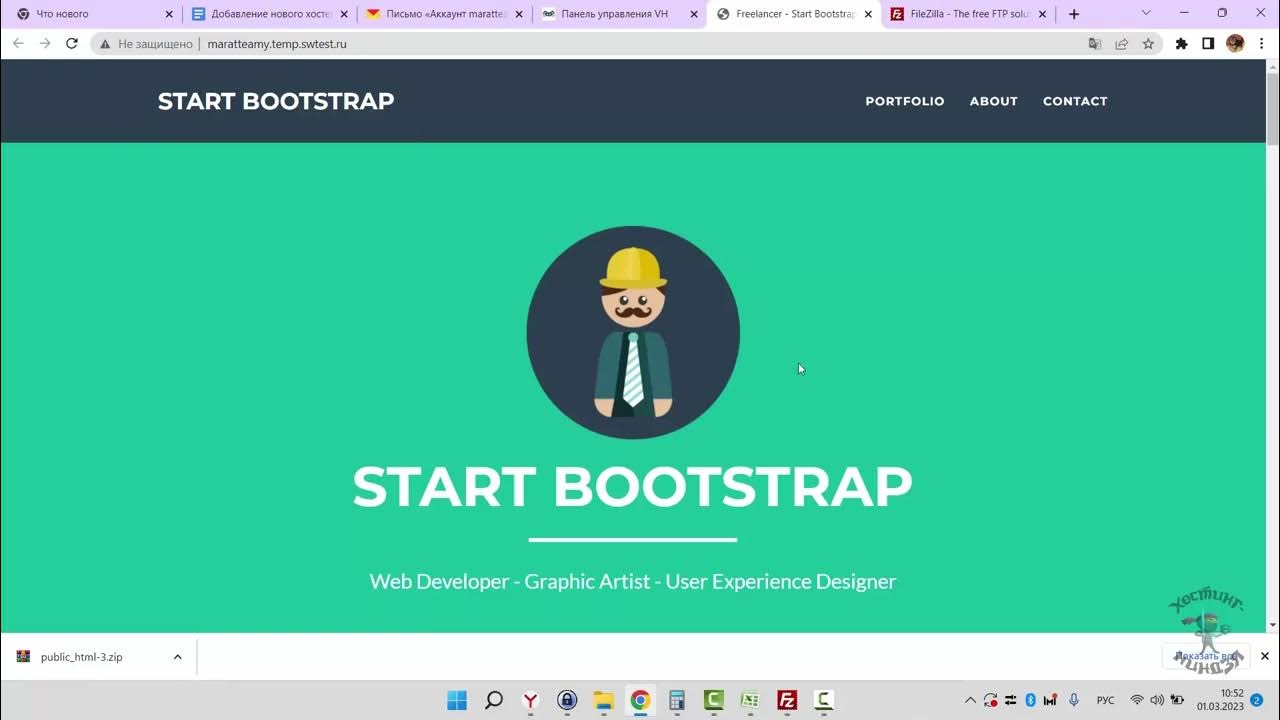Click the Bluetooth tray icon
Image resolution: width=1280 pixels, height=720 pixels.
1031,700
